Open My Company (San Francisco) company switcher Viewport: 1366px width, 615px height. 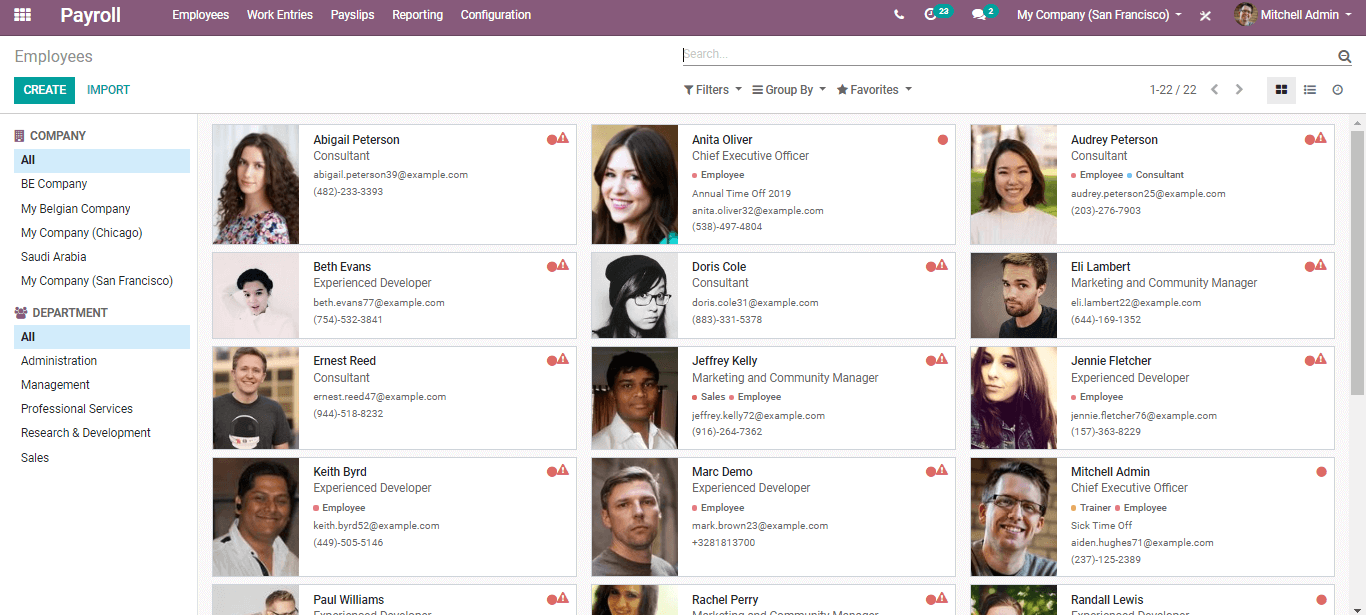point(1099,15)
